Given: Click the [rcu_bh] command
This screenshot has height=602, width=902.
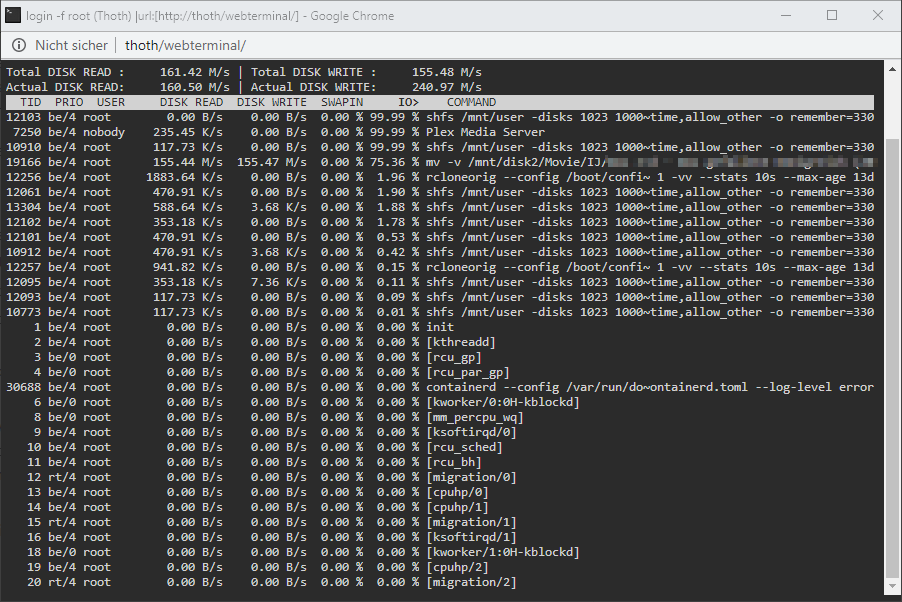Looking at the screenshot, I should click(x=453, y=462).
